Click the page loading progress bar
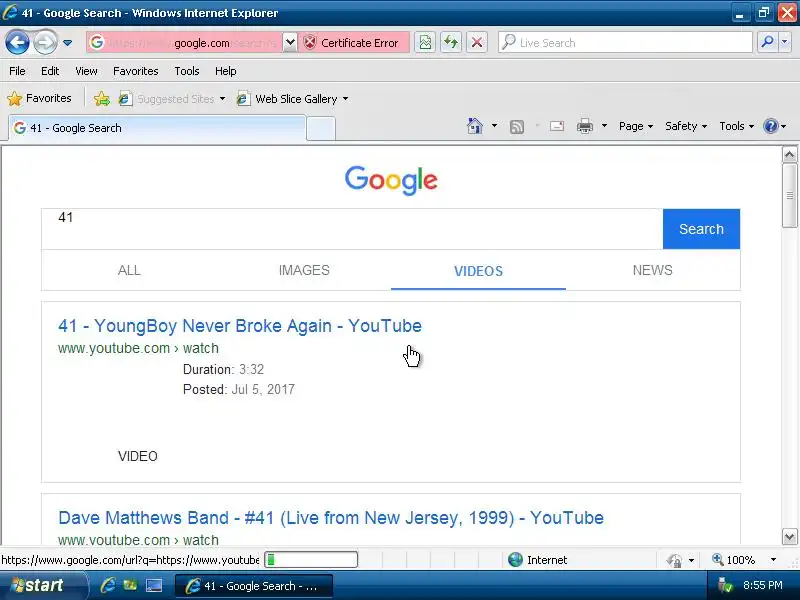 pos(311,560)
